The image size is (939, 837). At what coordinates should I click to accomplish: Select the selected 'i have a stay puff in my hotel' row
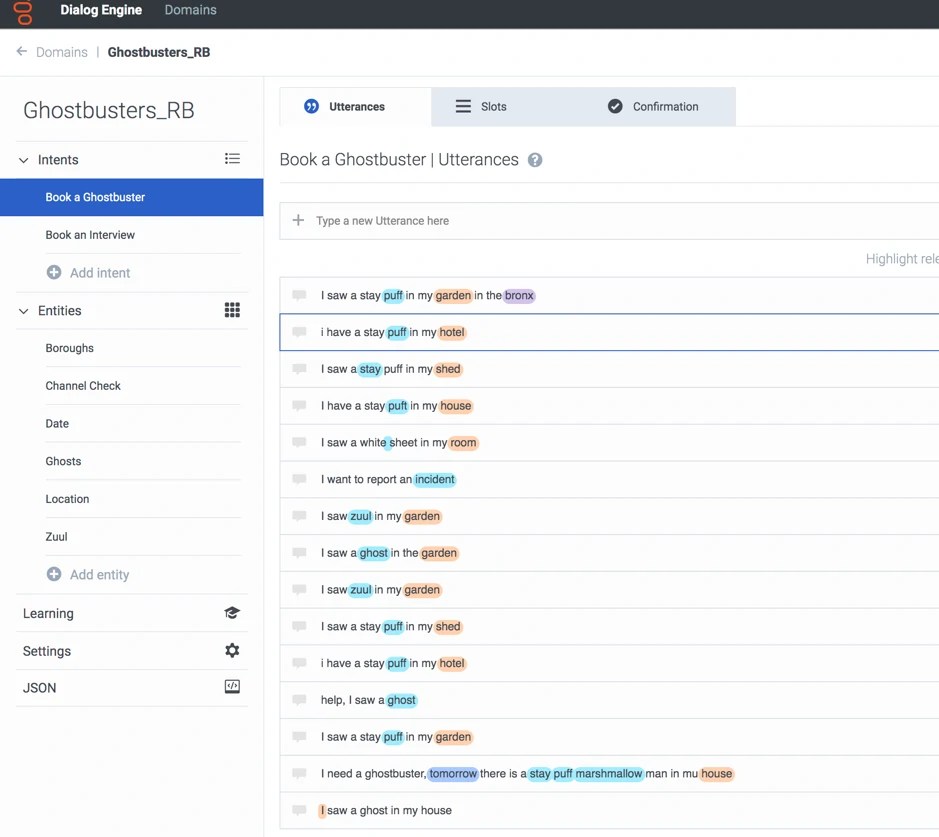point(609,332)
